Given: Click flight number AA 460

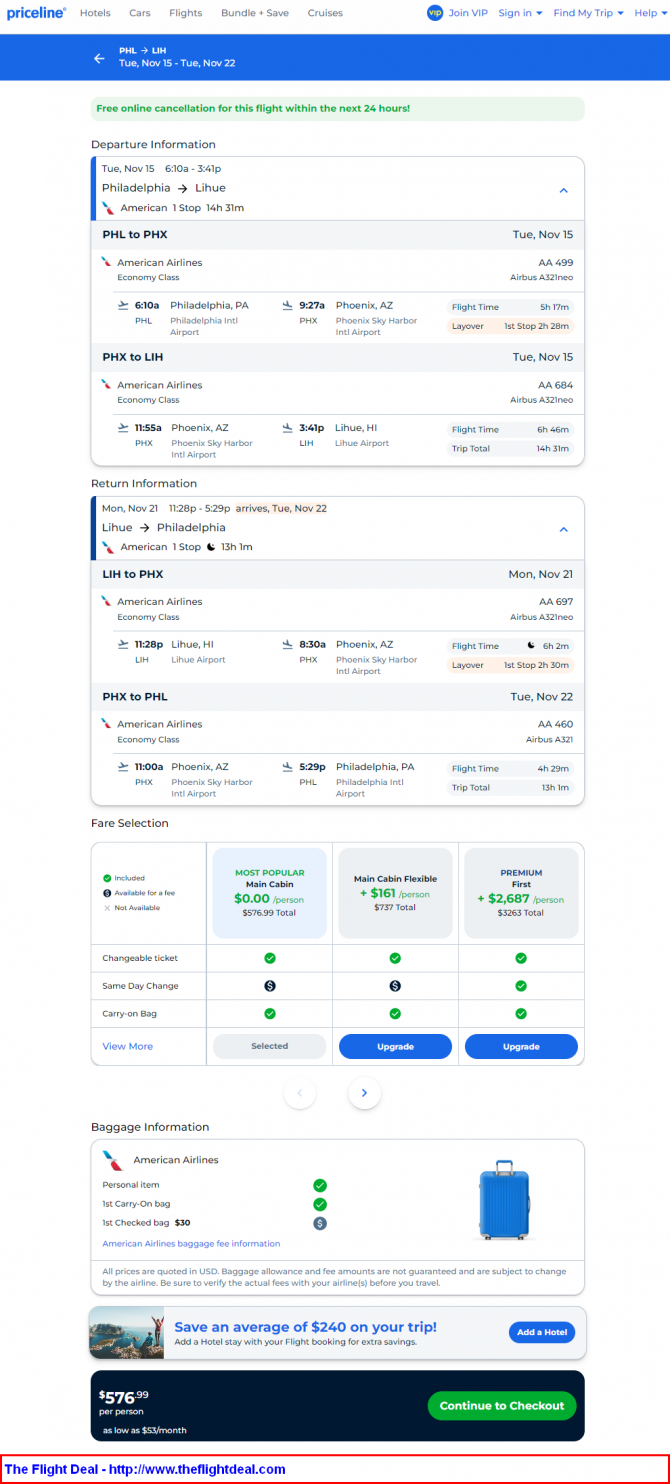Looking at the screenshot, I should (555, 724).
